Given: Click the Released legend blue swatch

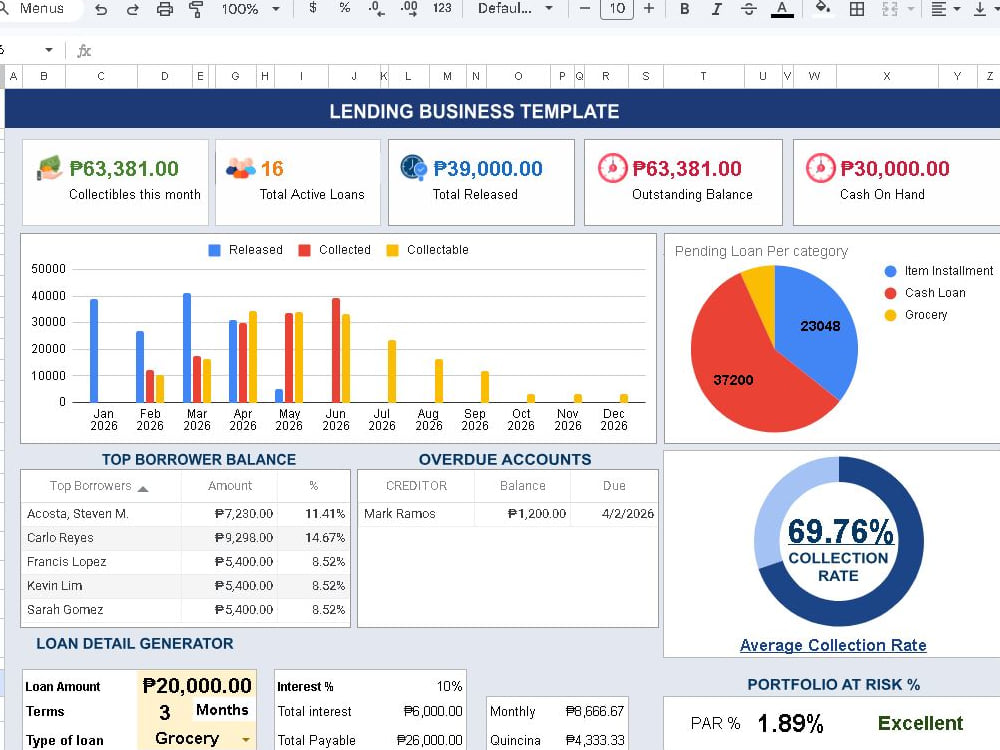Looking at the screenshot, I should tap(215, 250).
